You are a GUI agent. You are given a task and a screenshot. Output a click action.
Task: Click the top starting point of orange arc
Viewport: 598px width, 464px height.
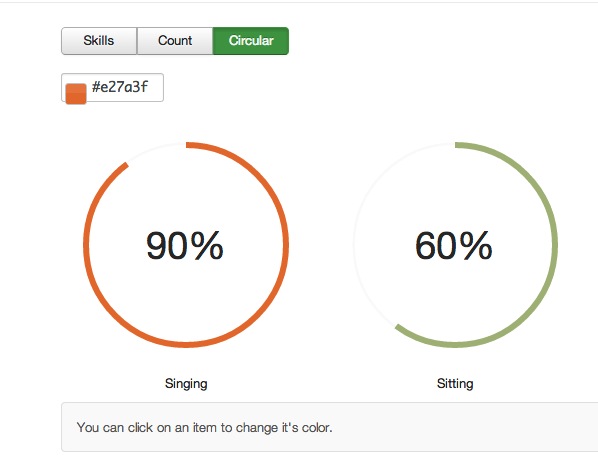pos(188,145)
